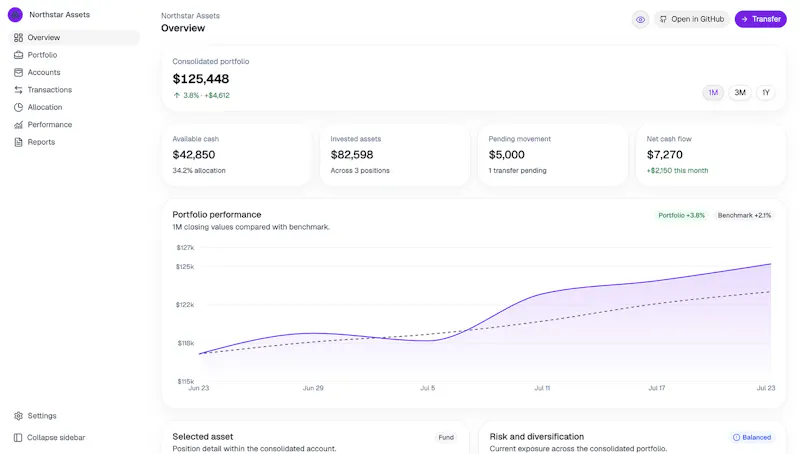Toggle value visibility with the eye button
The height and width of the screenshot is (454, 800).
click(640, 19)
